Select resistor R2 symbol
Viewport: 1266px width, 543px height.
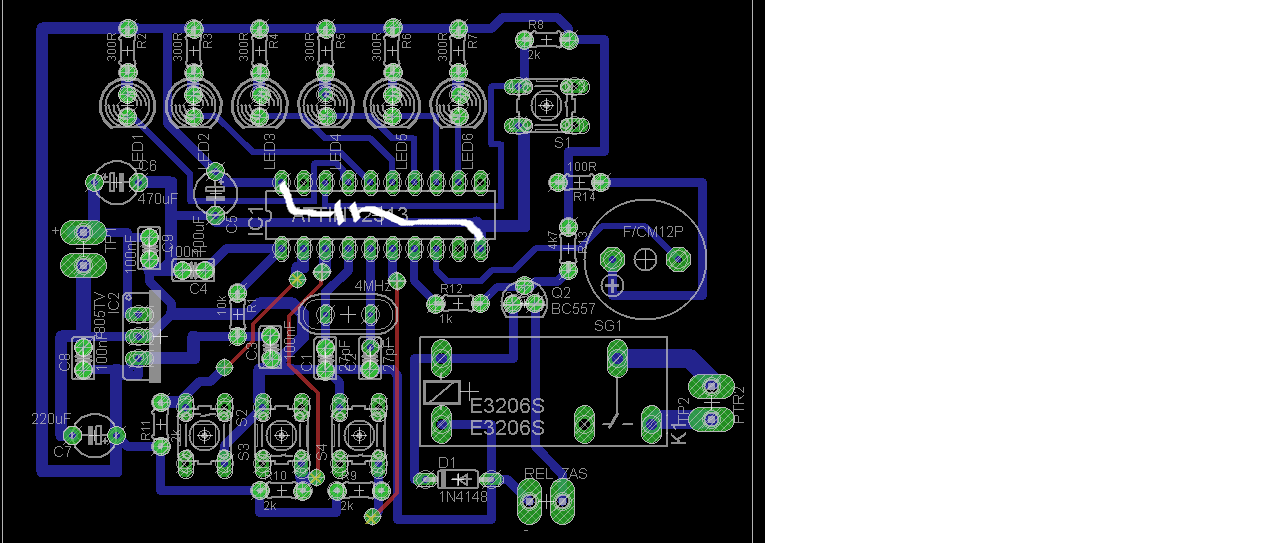click(127, 49)
